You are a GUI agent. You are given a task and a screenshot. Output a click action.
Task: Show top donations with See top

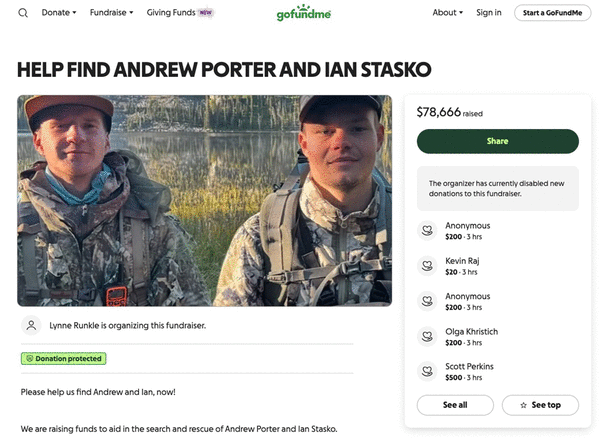coord(540,405)
